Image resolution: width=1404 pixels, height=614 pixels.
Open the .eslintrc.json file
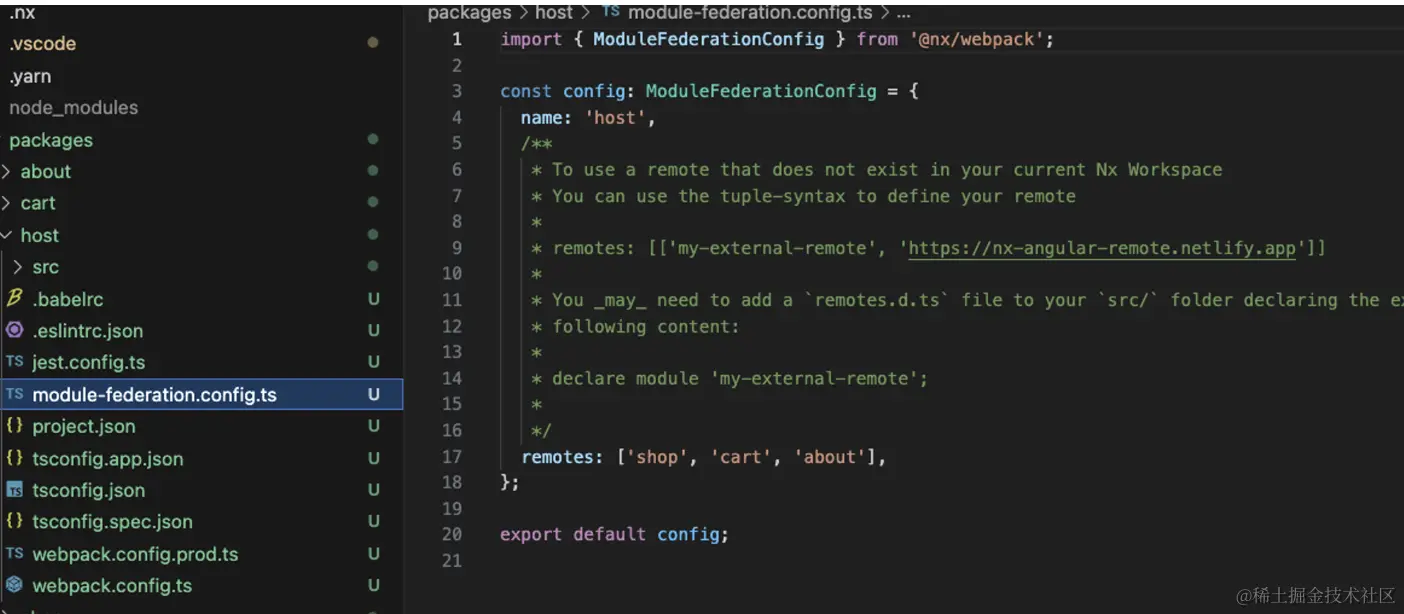click(87, 330)
